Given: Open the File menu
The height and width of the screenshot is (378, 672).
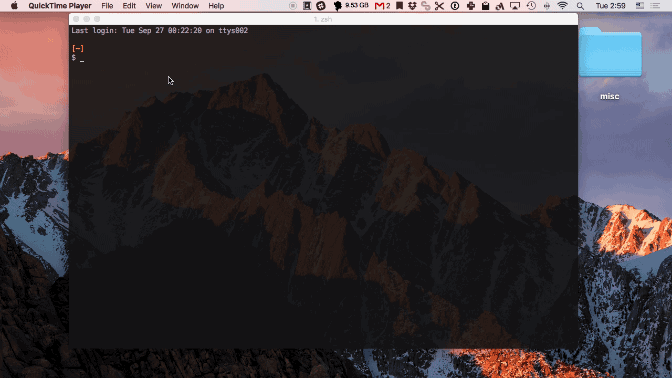Looking at the screenshot, I should [x=107, y=6].
